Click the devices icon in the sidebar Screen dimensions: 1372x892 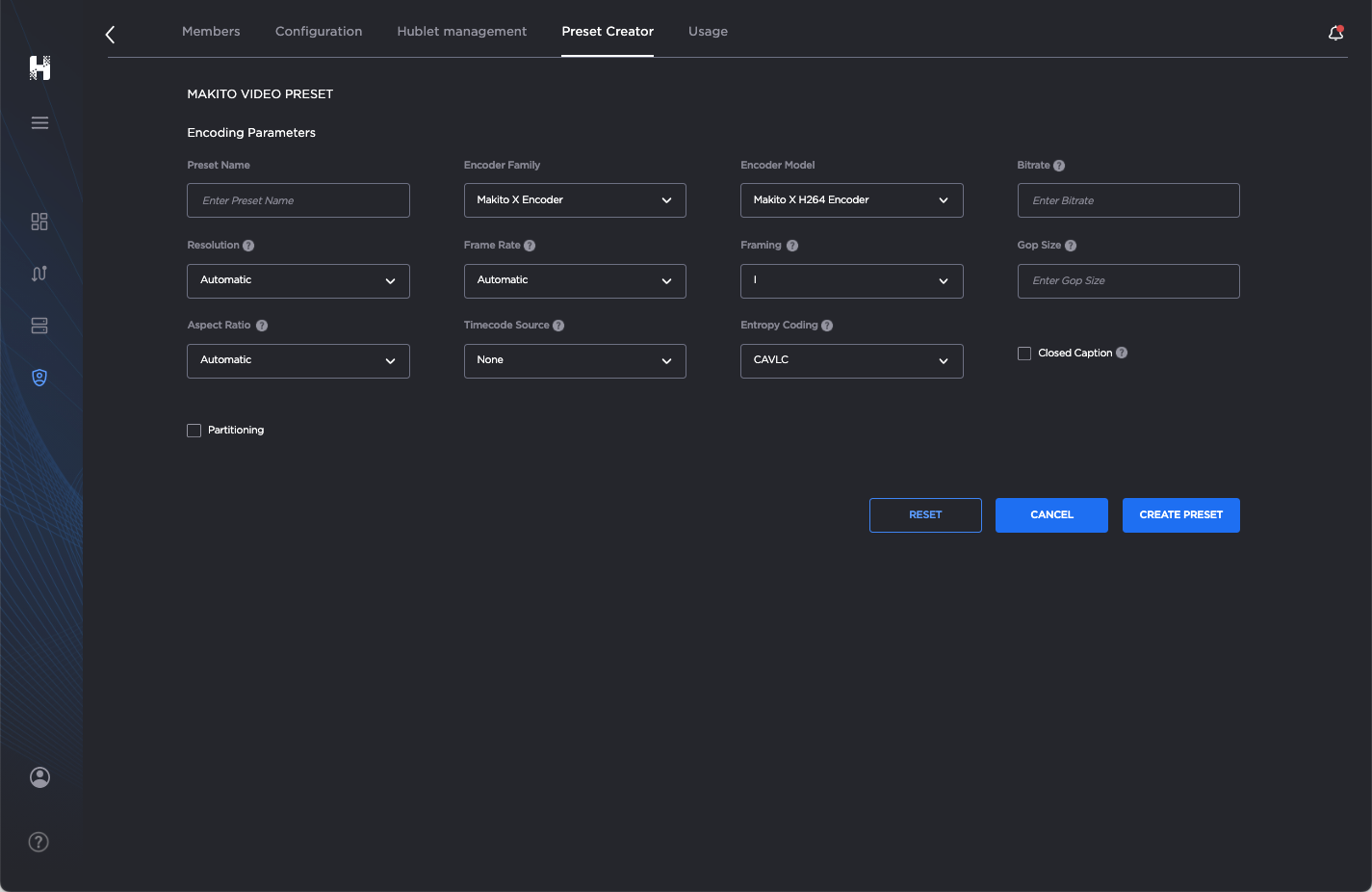coord(39,325)
